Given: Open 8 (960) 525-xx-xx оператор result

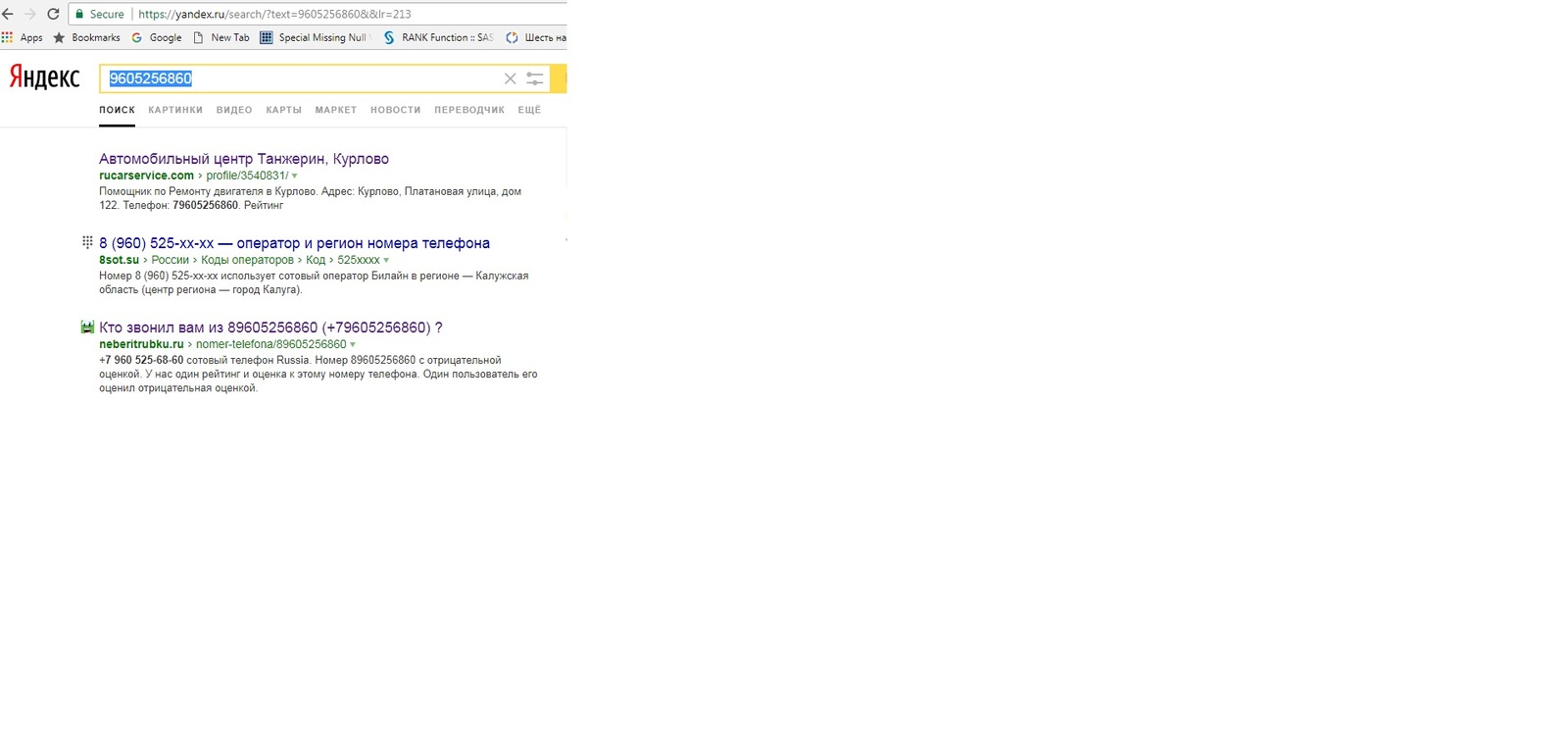Looking at the screenshot, I should tap(294, 243).
